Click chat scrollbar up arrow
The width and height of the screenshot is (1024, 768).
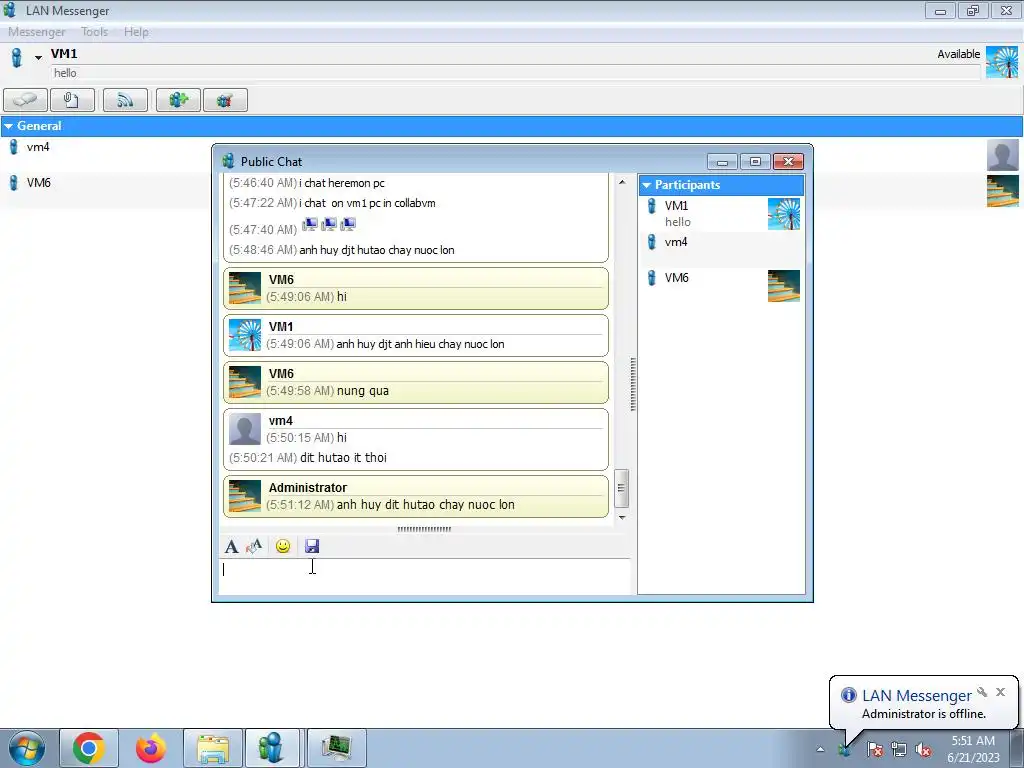click(x=622, y=182)
